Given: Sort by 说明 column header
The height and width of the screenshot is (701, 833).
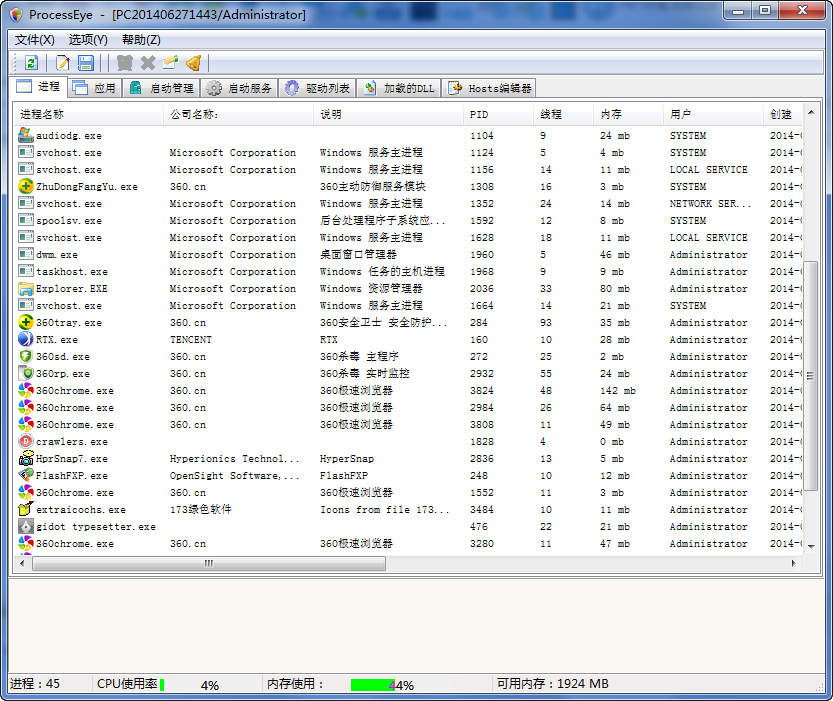Looking at the screenshot, I should (388, 114).
